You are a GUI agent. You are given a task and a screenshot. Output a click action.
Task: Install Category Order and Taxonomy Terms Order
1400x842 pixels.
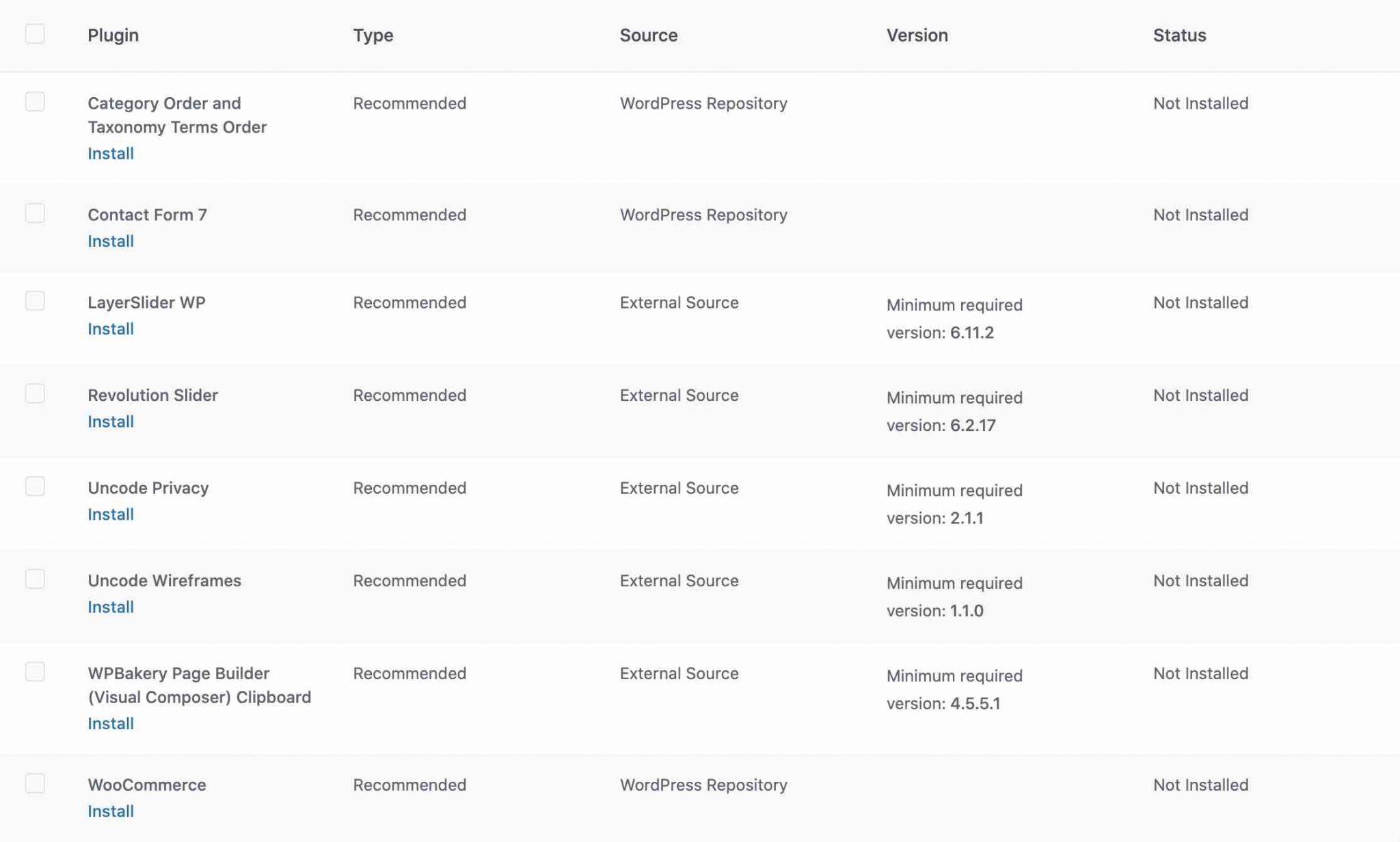(110, 153)
